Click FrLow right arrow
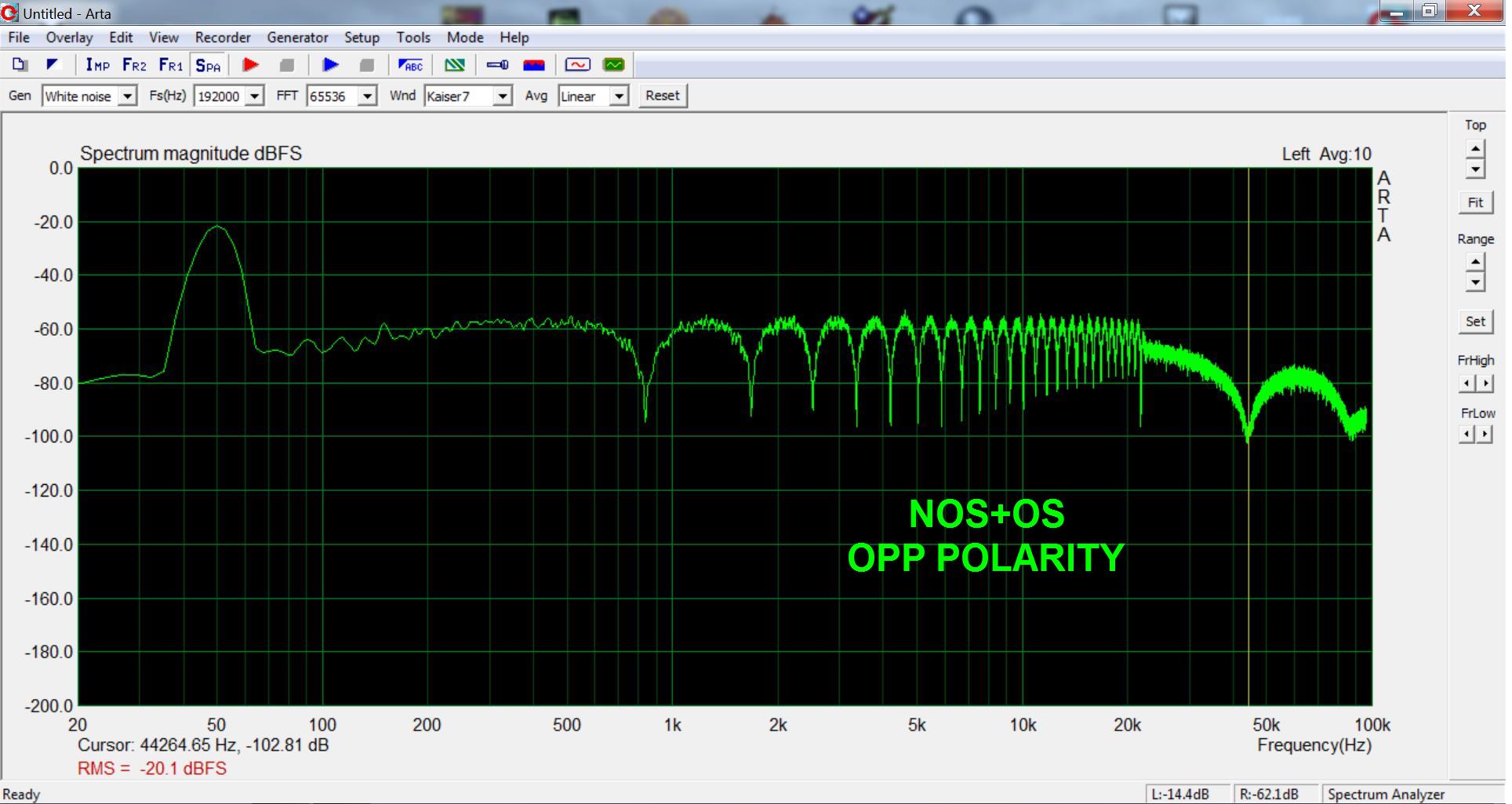Viewport: 1512px width, 804px height. [1485, 434]
